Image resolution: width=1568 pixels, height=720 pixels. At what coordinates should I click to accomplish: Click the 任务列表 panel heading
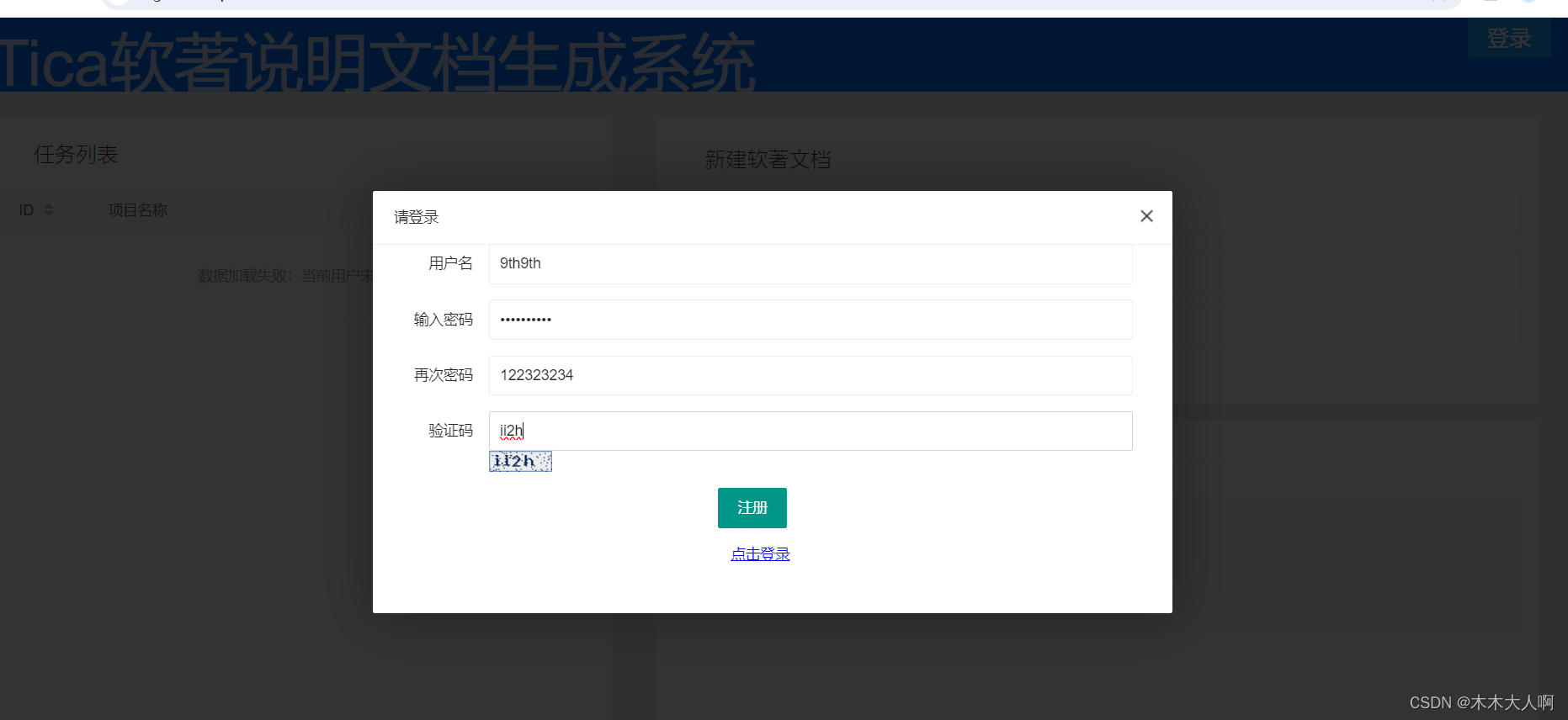pos(76,155)
